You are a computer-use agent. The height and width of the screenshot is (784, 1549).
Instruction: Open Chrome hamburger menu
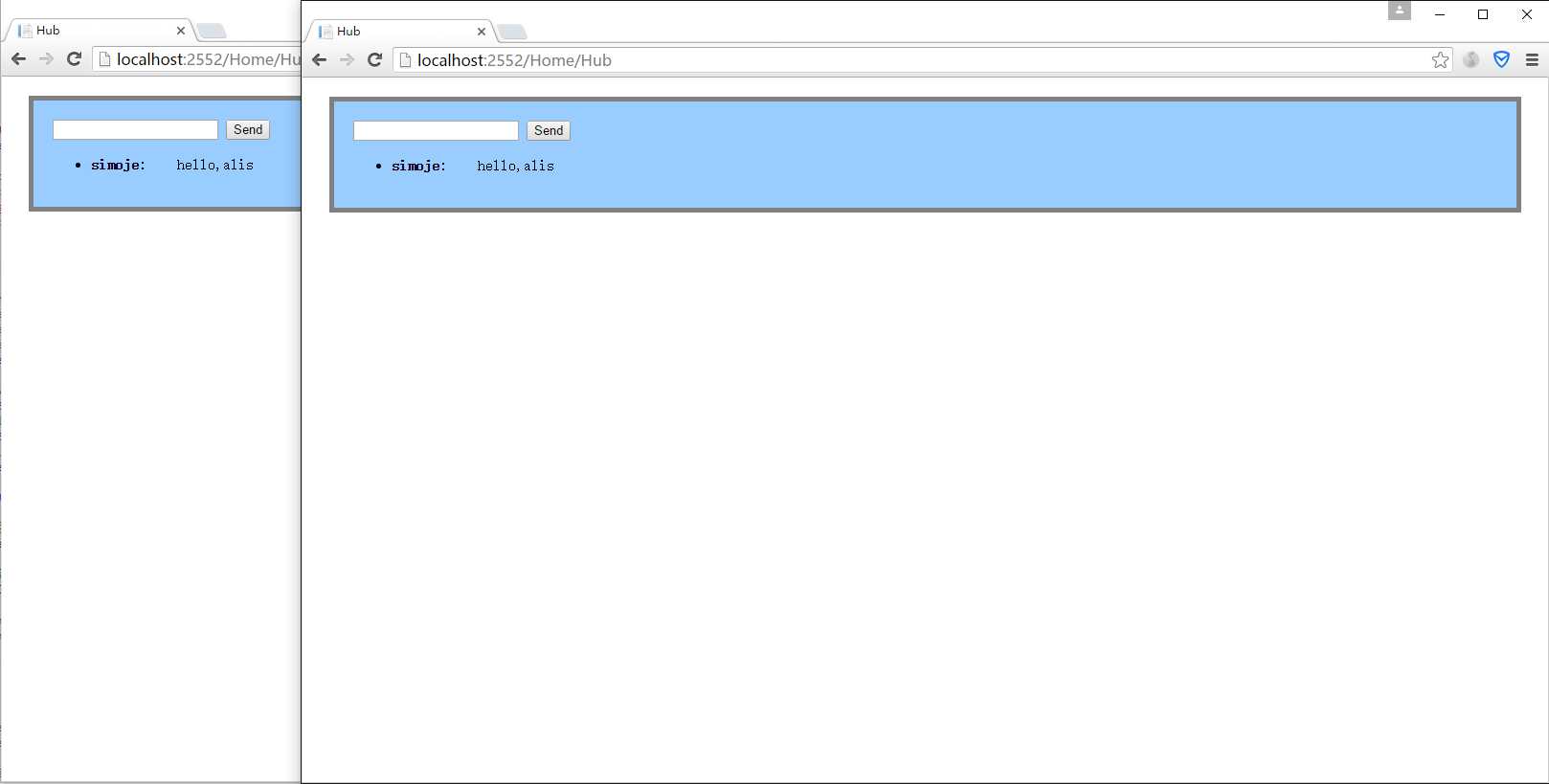click(1532, 60)
